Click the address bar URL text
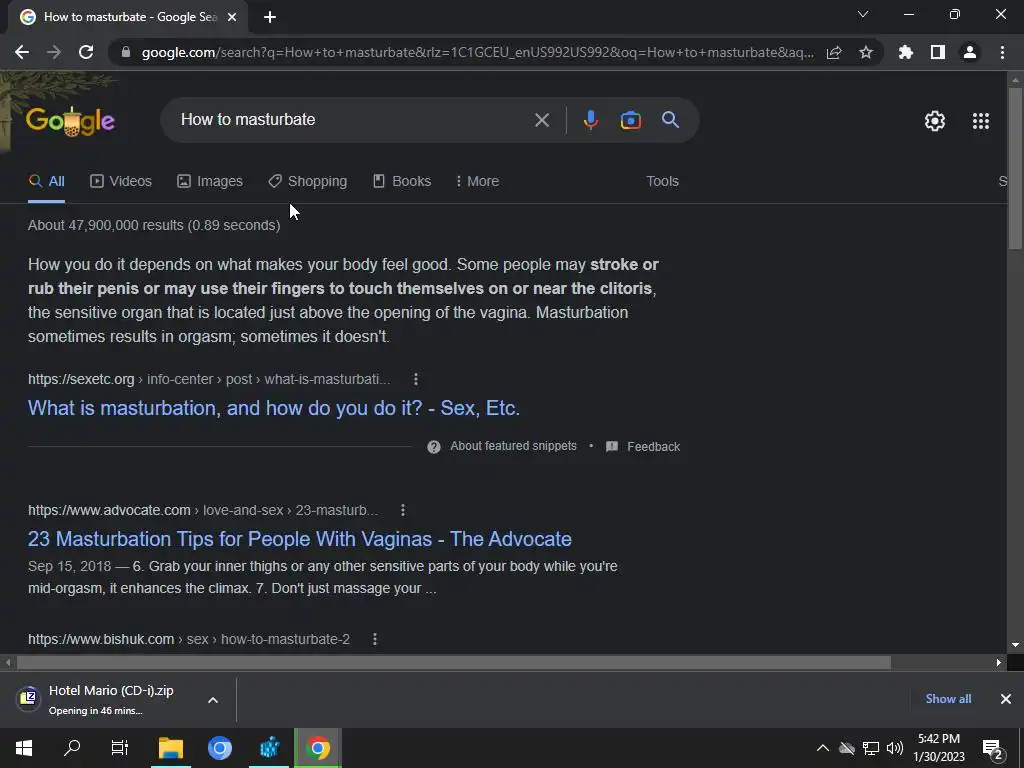The image size is (1024, 768). 477,52
